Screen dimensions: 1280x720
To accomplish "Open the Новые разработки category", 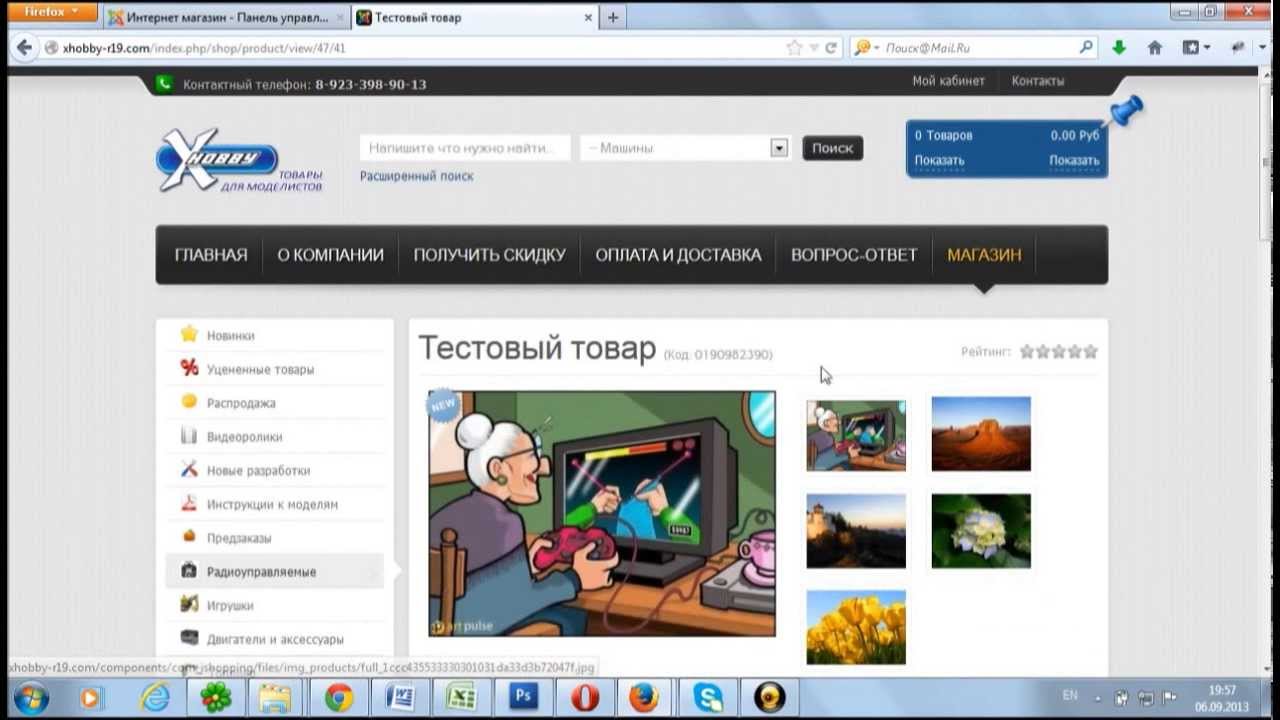I will (x=258, y=470).
